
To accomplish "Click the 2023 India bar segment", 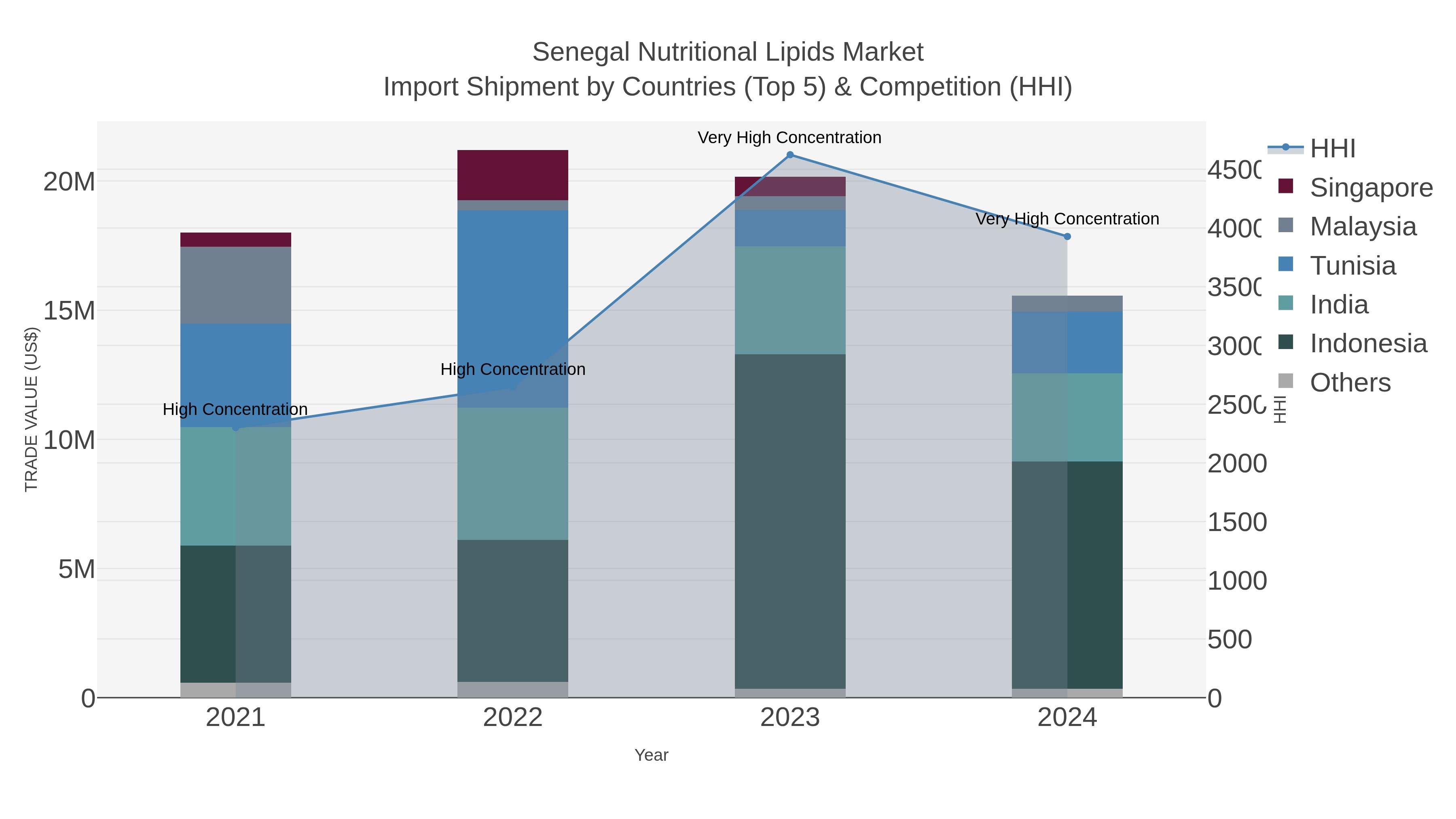I will 790,300.
